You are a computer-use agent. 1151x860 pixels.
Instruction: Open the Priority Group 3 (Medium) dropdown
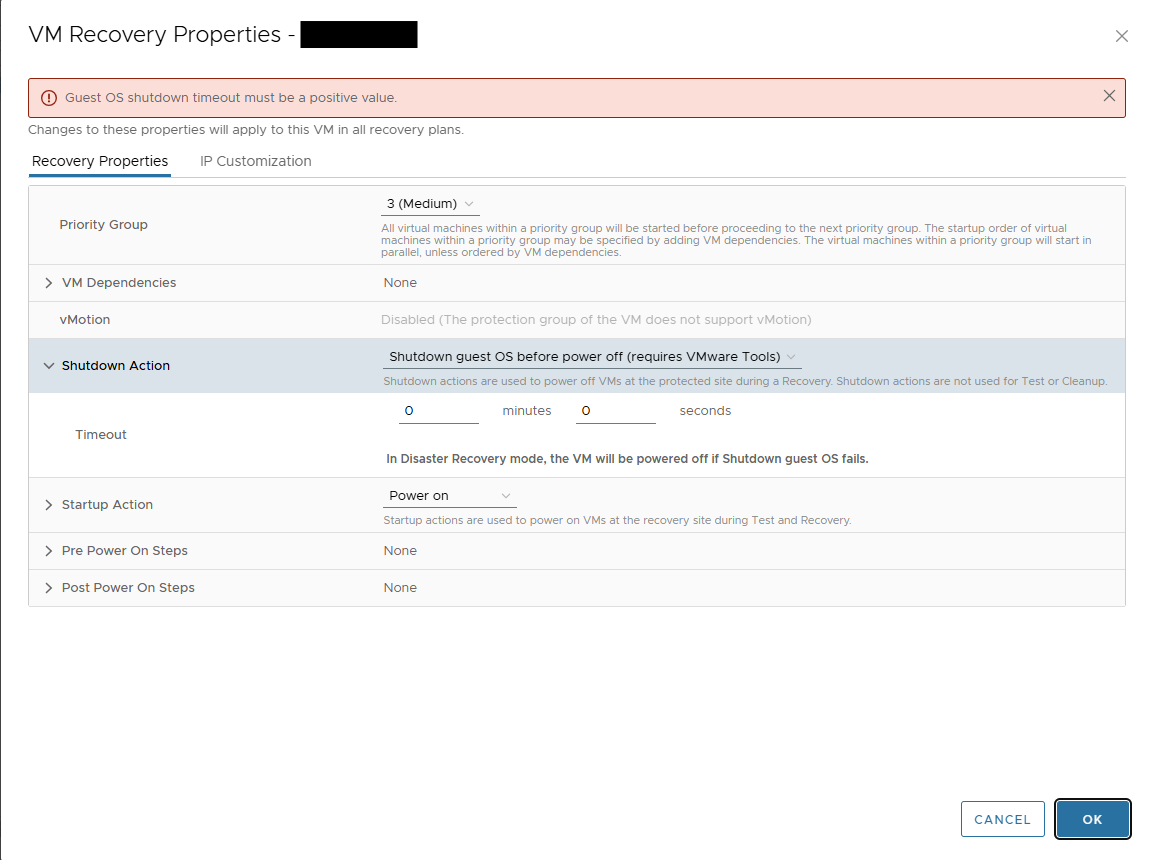tap(430, 204)
